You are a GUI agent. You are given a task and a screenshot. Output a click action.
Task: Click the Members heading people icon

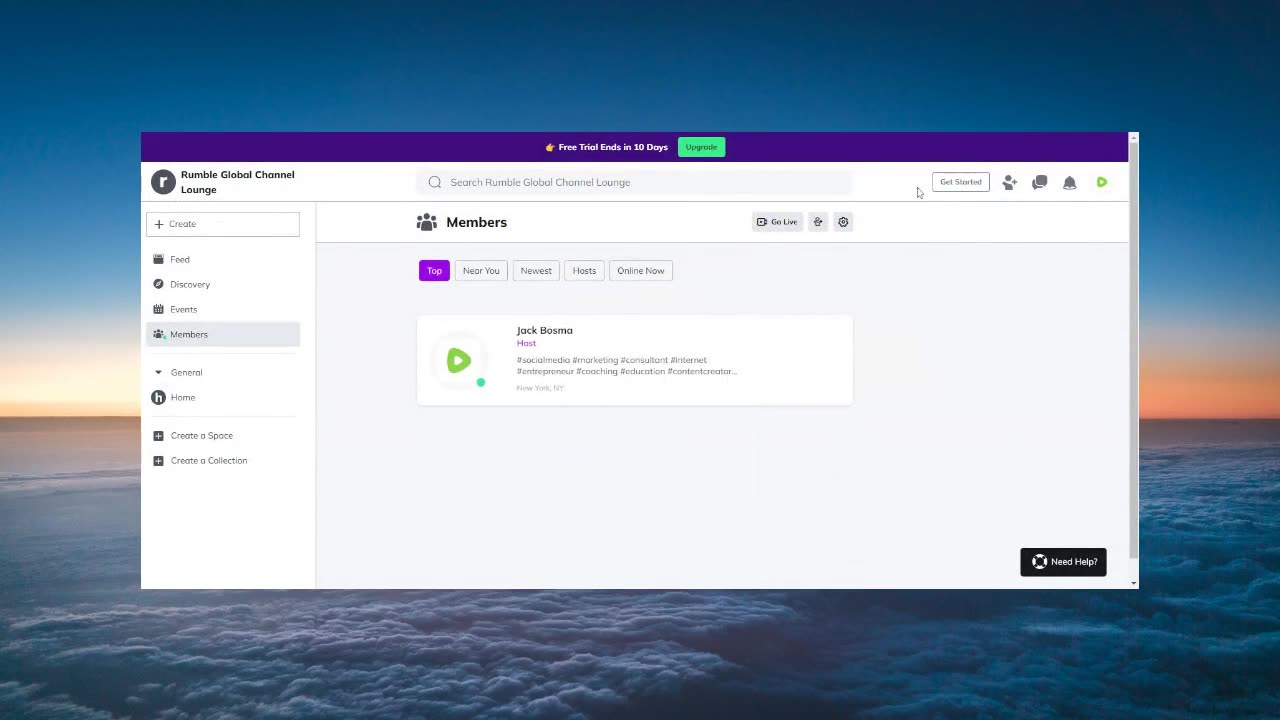[427, 222]
